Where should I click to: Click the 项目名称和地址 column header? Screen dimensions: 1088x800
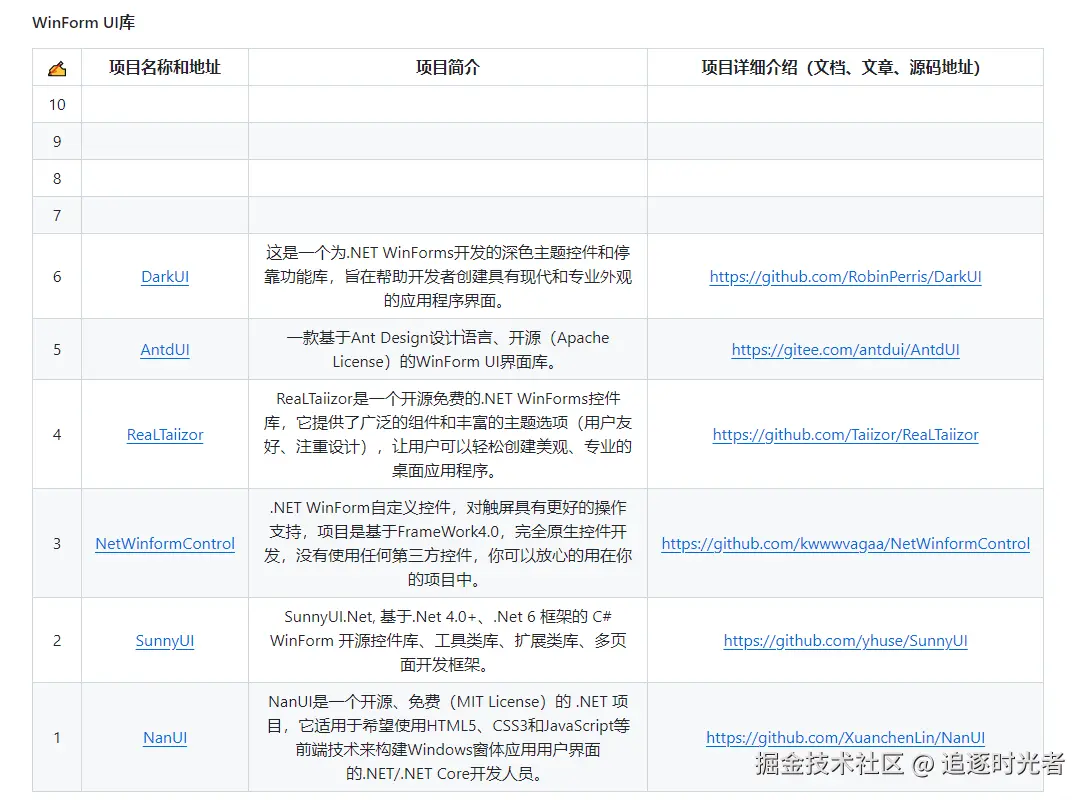click(x=165, y=67)
